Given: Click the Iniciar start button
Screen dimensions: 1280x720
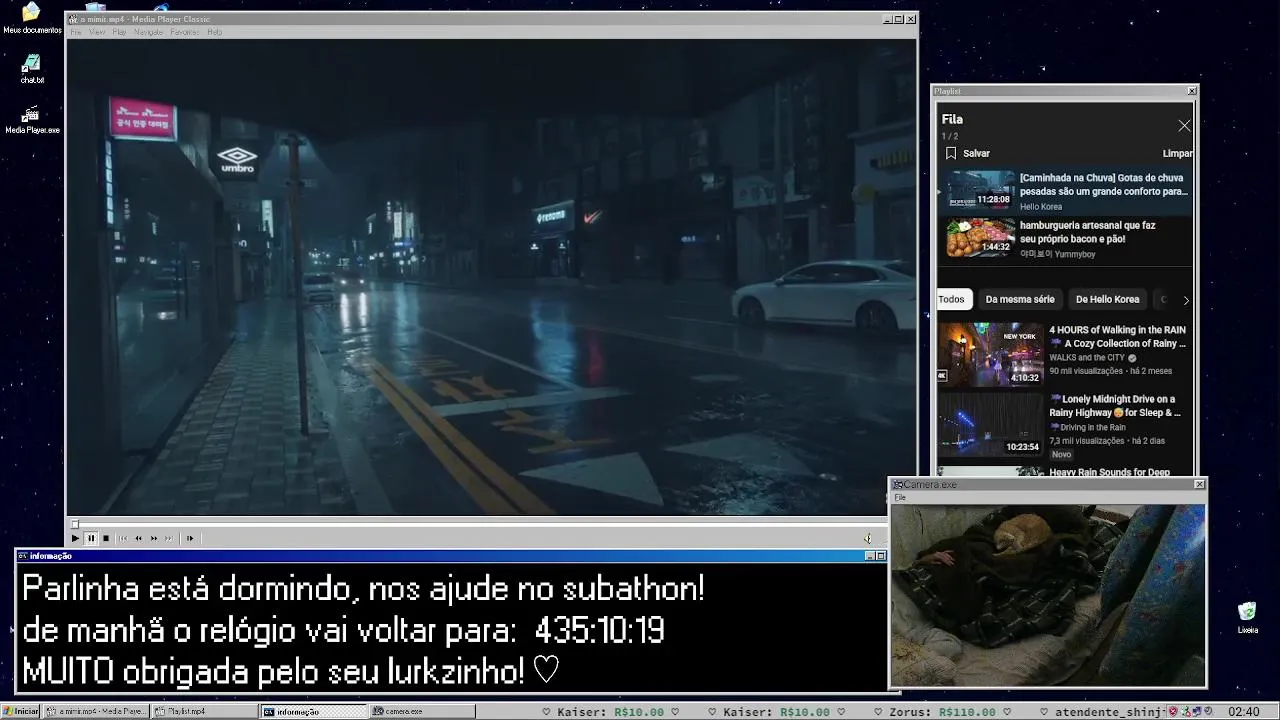Looking at the screenshot, I should [21, 711].
